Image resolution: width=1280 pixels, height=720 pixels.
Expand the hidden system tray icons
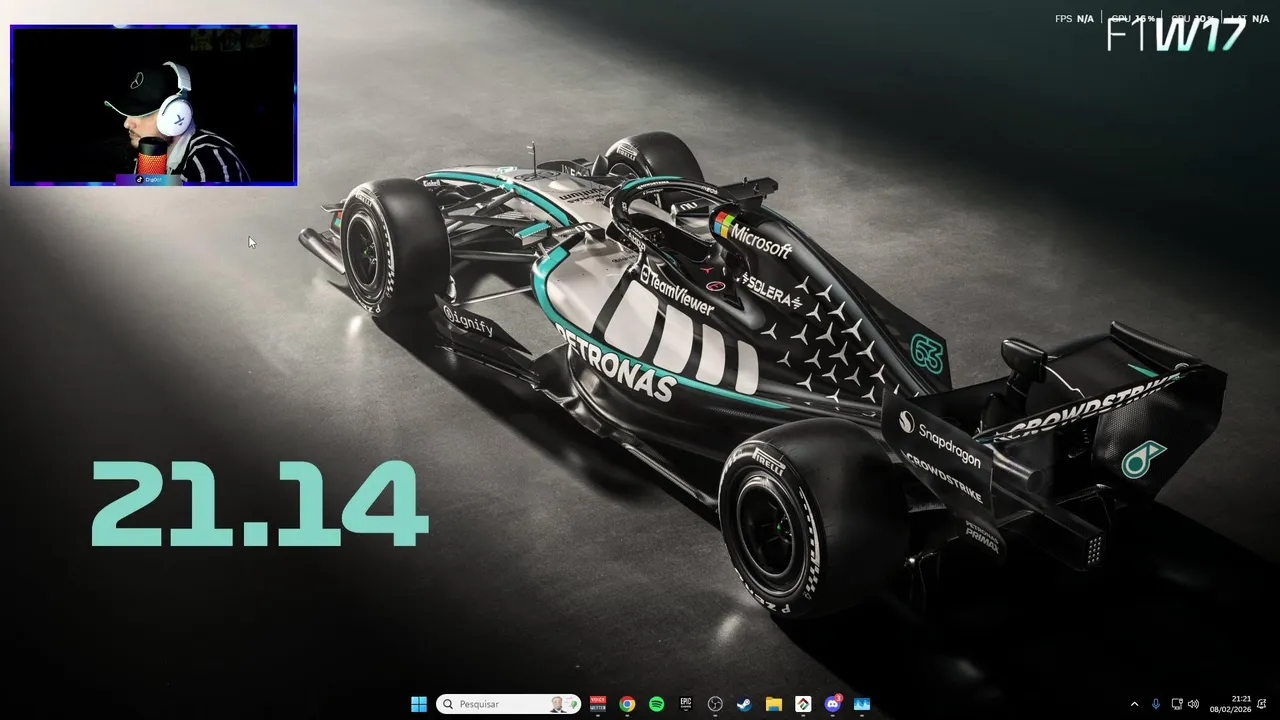click(x=1134, y=704)
